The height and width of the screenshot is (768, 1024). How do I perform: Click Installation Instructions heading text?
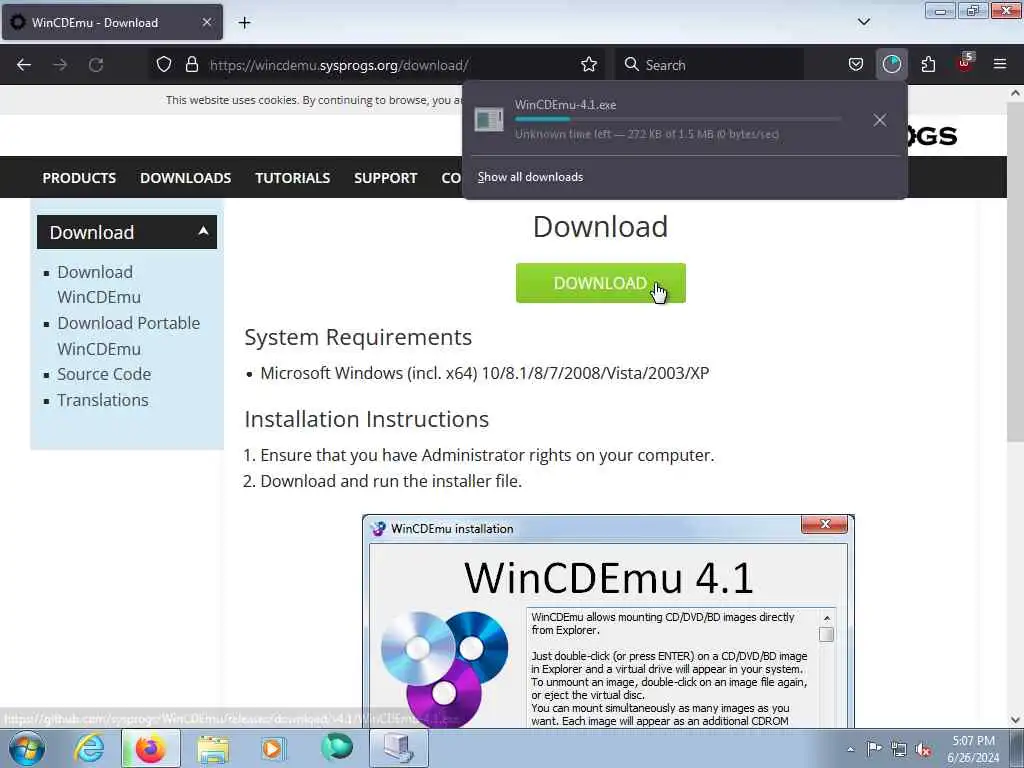pyautogui.click(x=366, y=419)
